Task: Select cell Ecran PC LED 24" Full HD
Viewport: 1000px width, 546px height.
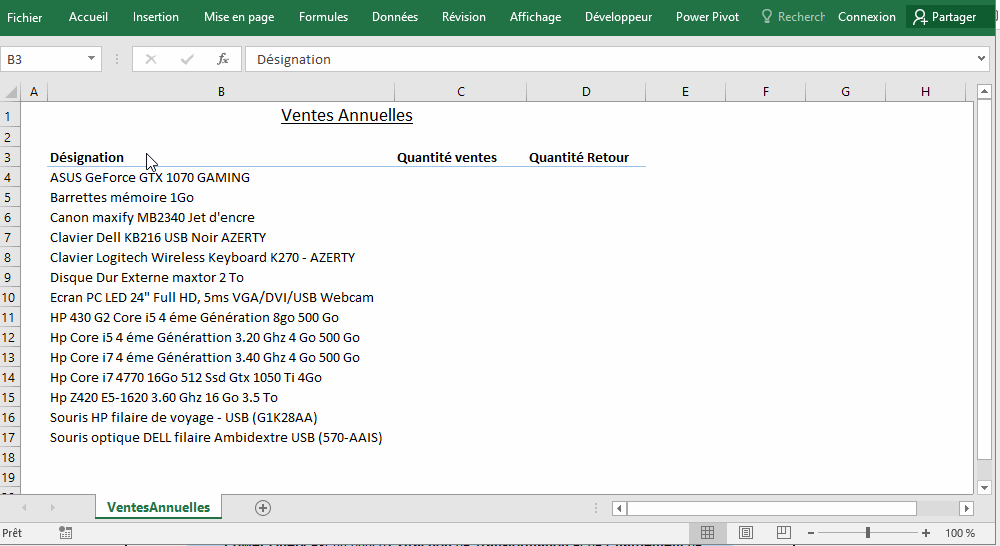Action: pos(221,297)
